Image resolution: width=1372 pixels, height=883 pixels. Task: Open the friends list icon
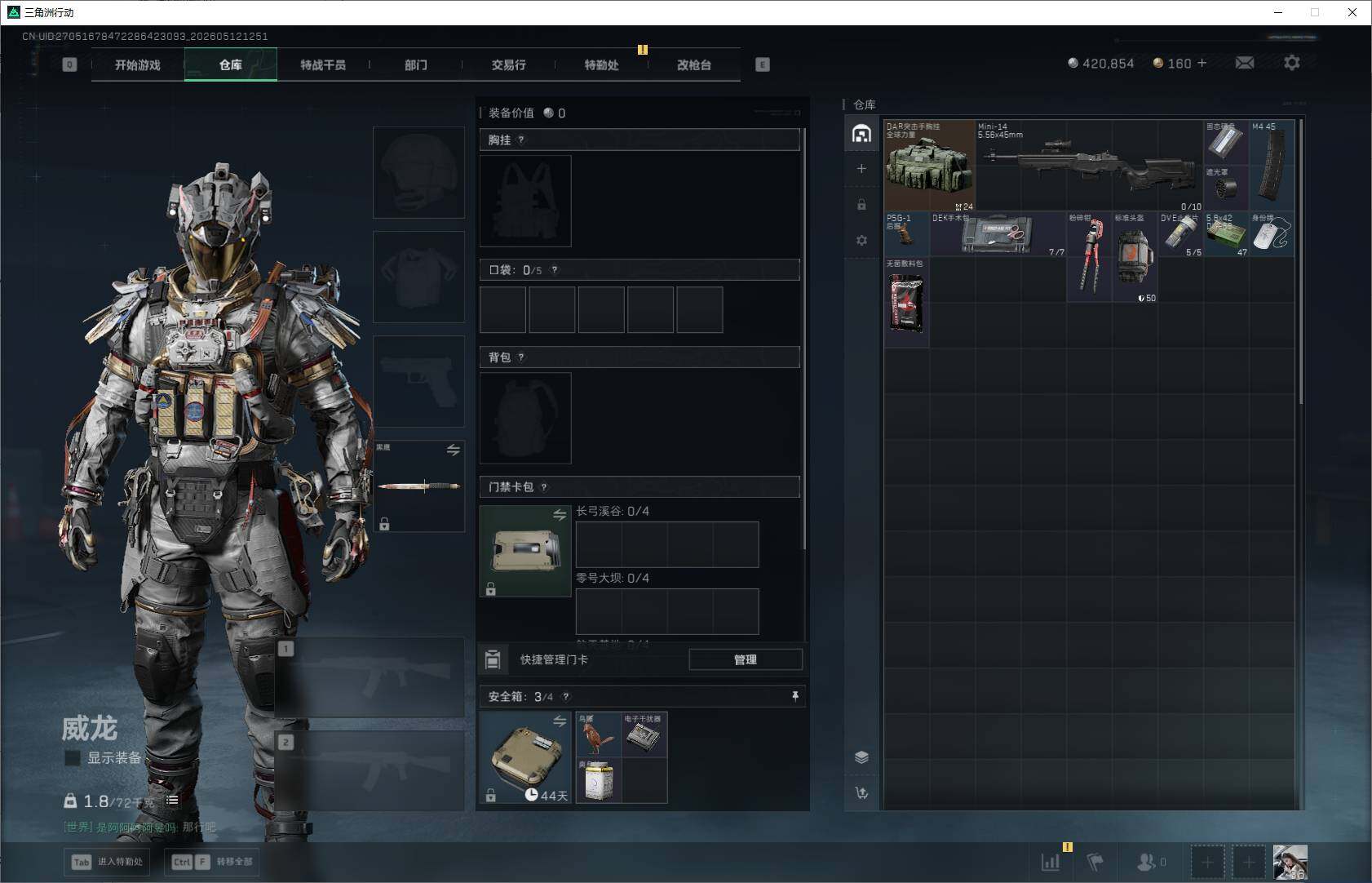1147,862
